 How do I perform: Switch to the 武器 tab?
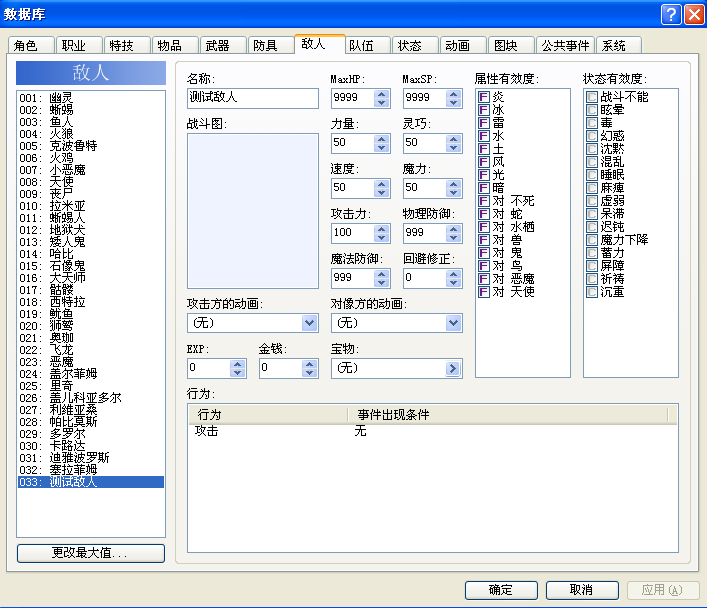tap(218, 46)
